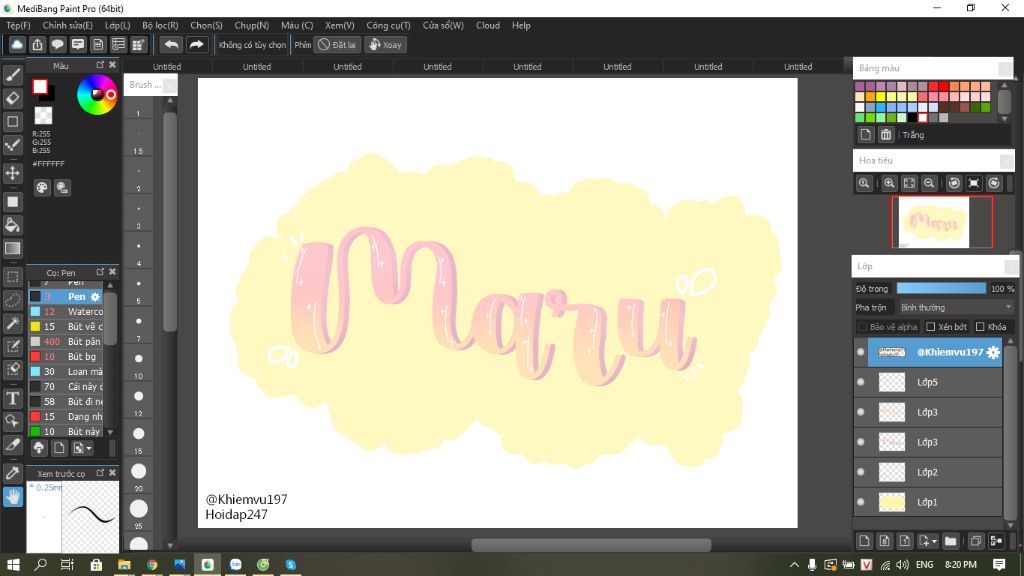Open the palette icon in the color panel
This screenshot has height=576, width=1024.
(42, 188)
